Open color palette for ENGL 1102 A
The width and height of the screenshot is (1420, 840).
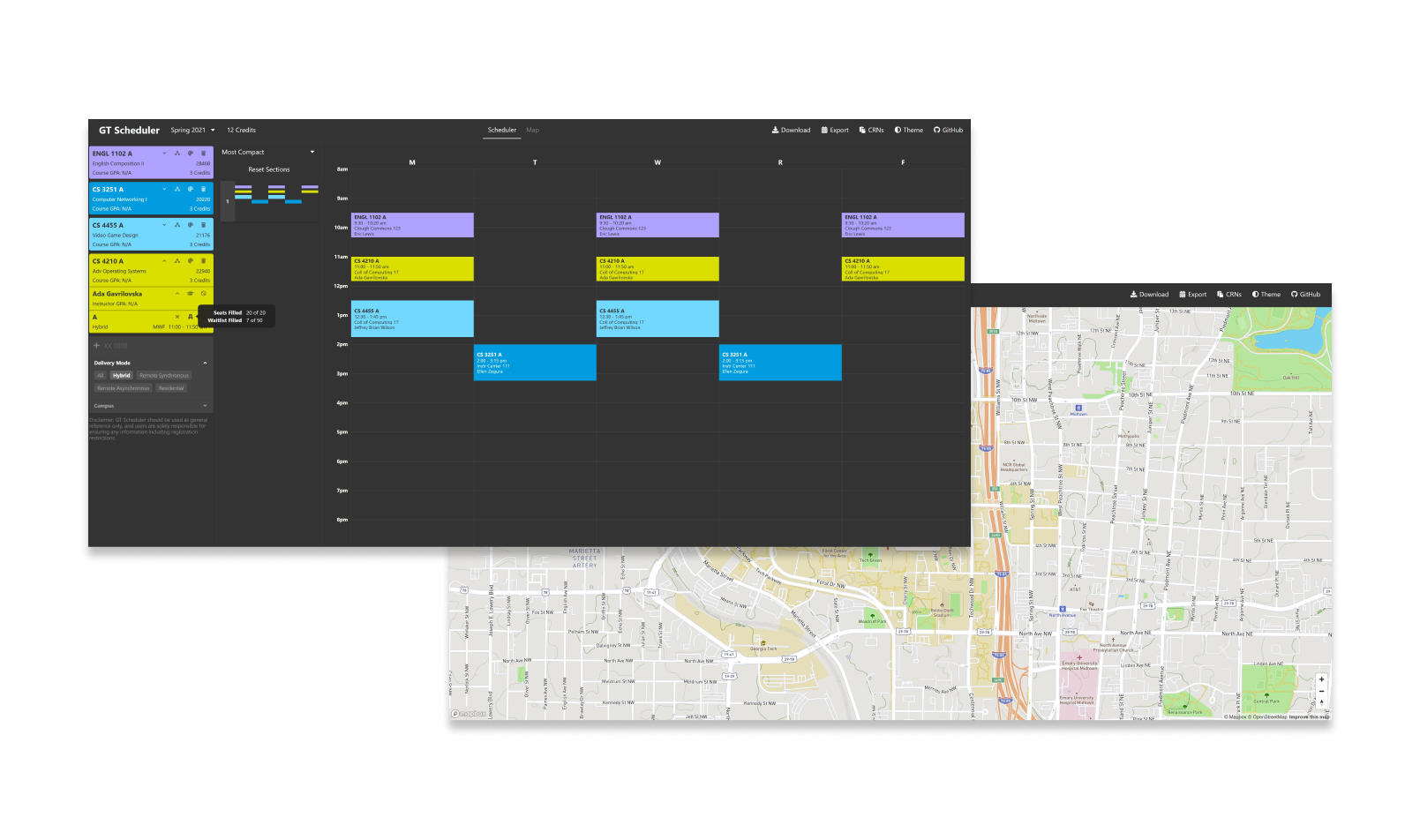coord(190,154)
